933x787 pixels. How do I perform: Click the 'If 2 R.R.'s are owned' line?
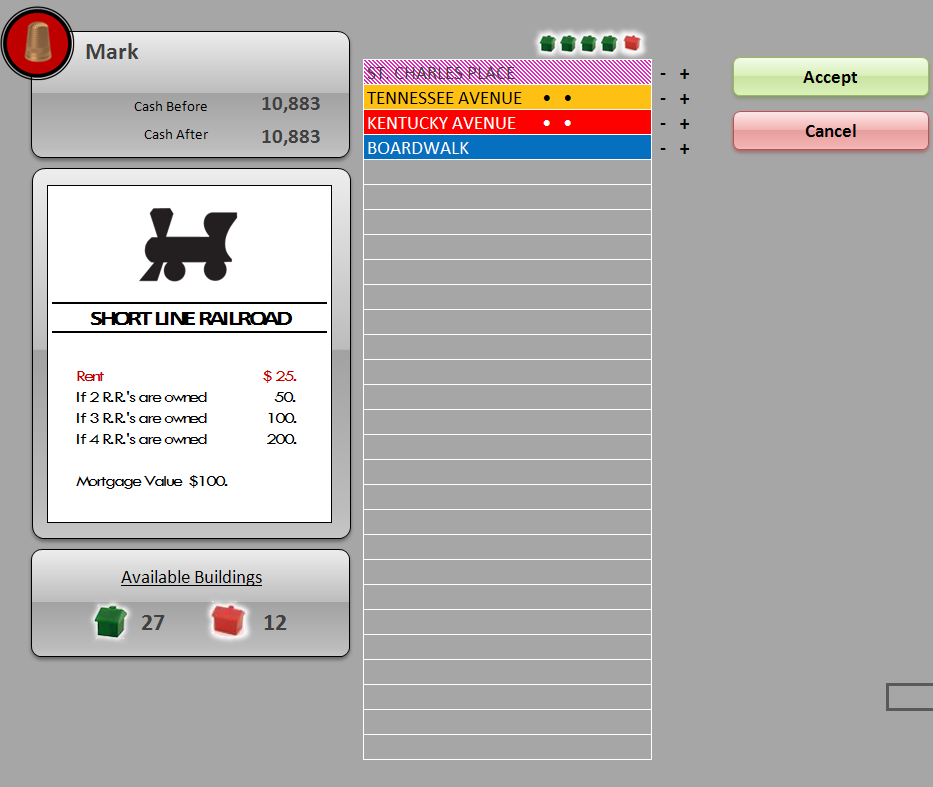(186, 397)
